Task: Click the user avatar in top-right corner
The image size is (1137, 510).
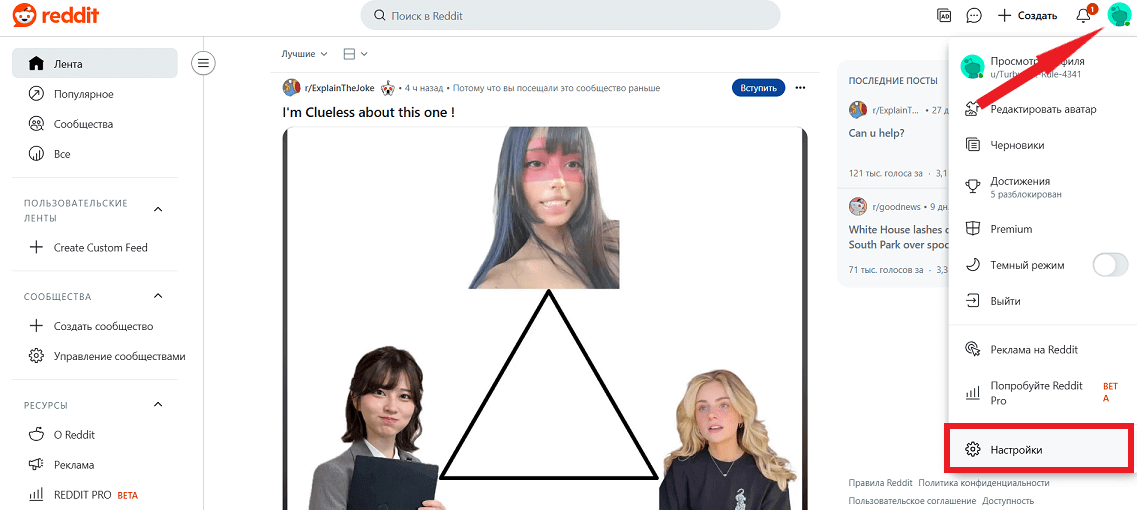Action: click(x=1118, y=15)
